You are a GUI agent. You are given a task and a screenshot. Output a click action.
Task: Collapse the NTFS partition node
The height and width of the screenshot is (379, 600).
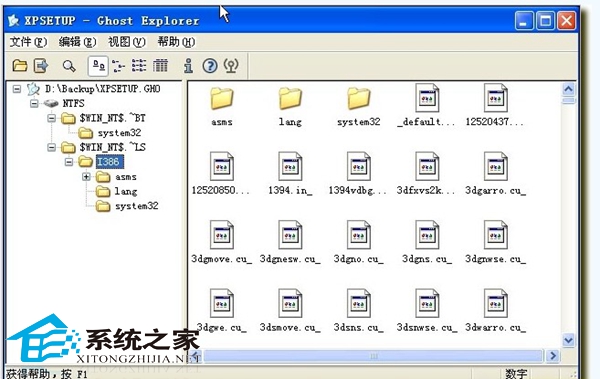coord(34,103)
